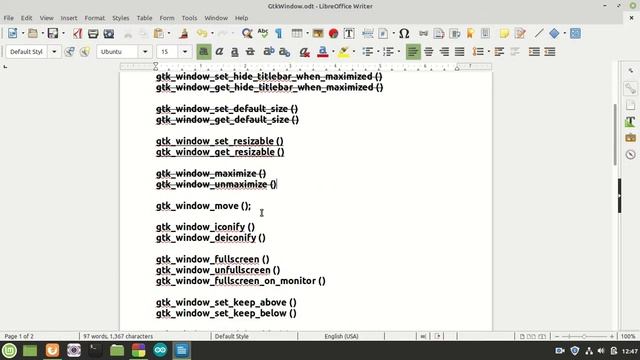640x360 pixels.
Task: Insert a hyperlink
Action: pos(423,33)
